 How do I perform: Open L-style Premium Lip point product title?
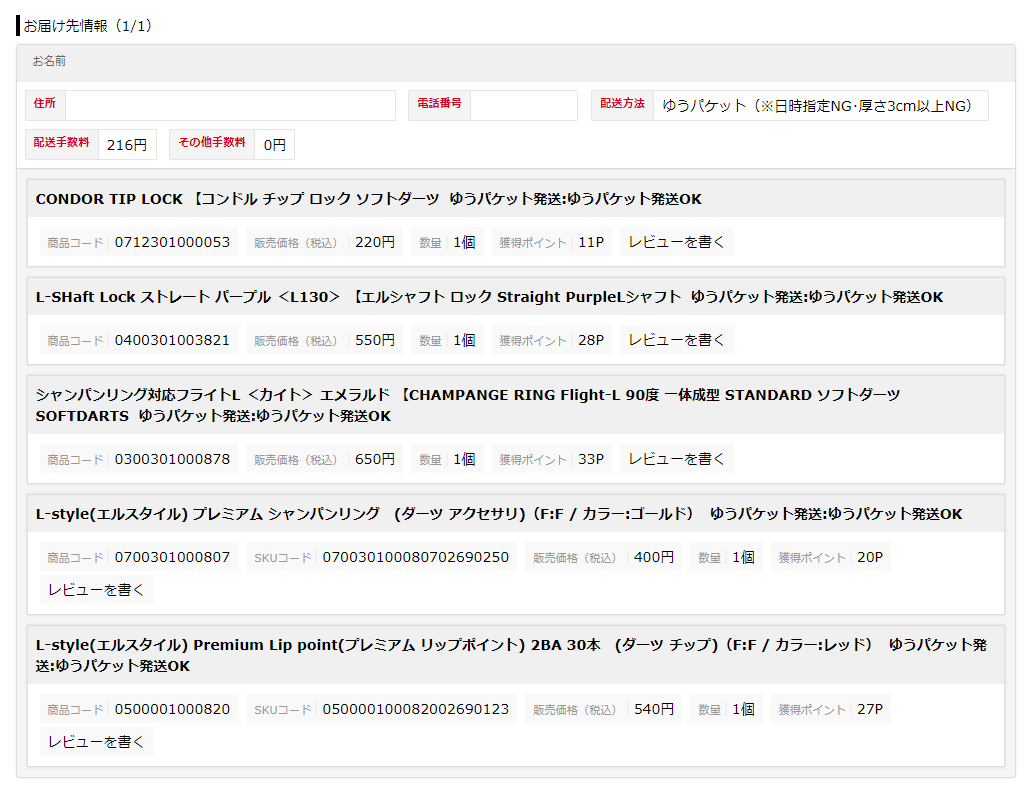coord(511,655)
